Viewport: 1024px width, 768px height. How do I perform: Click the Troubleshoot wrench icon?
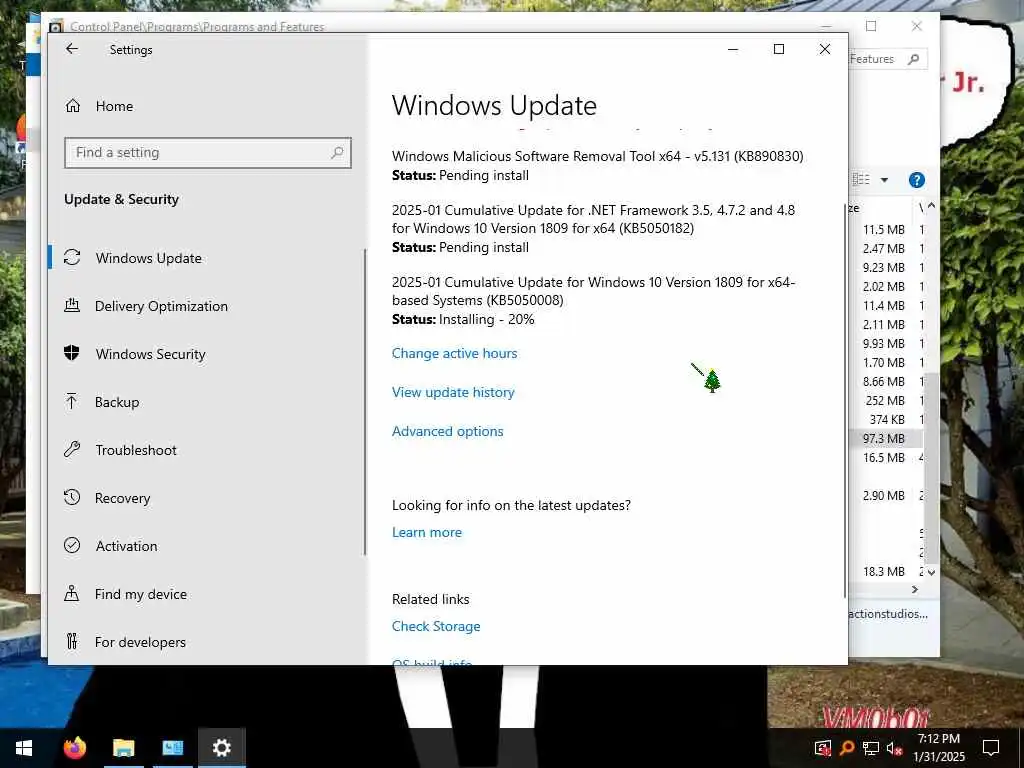72,449
